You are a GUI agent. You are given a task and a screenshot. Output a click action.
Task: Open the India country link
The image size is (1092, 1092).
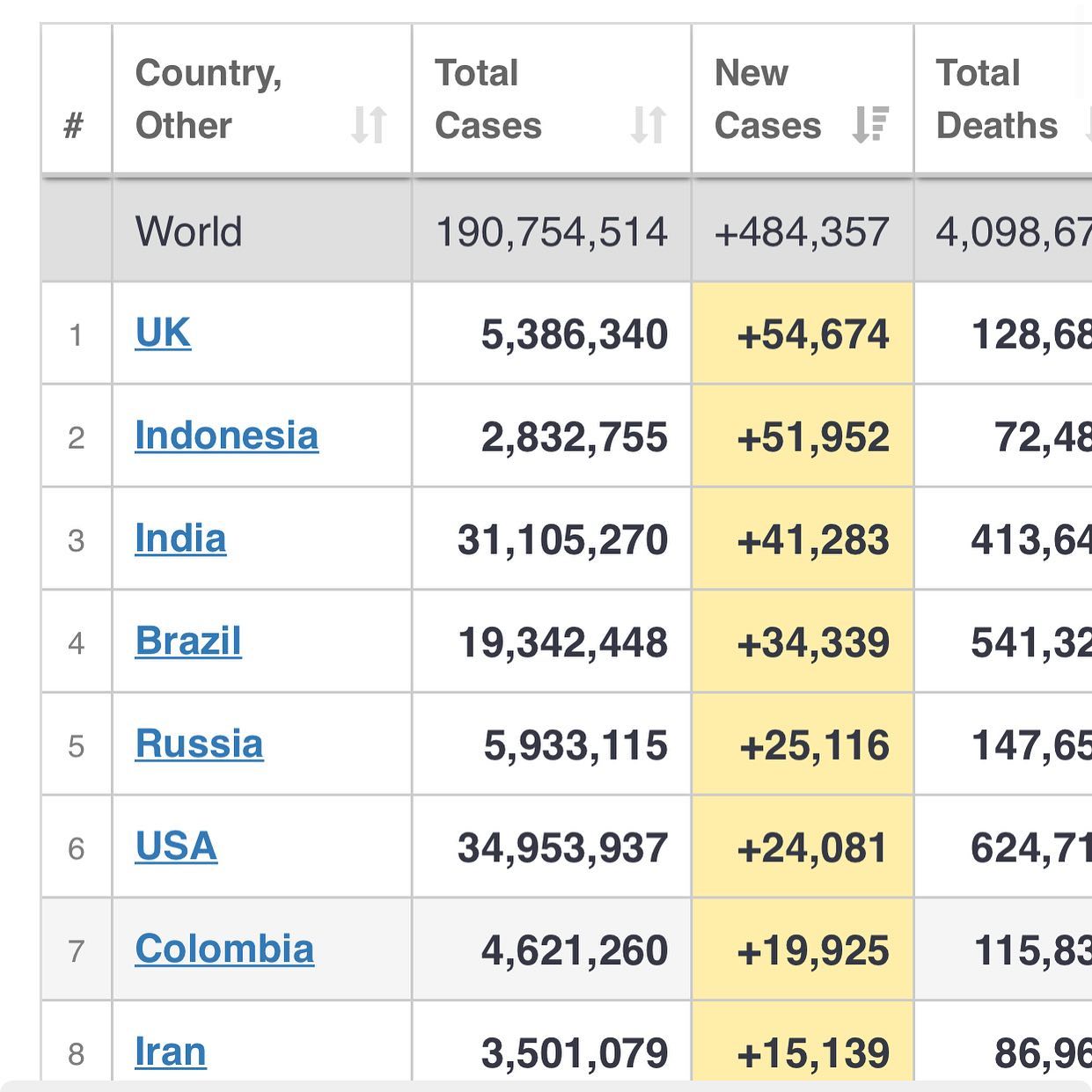click(180, 539)
